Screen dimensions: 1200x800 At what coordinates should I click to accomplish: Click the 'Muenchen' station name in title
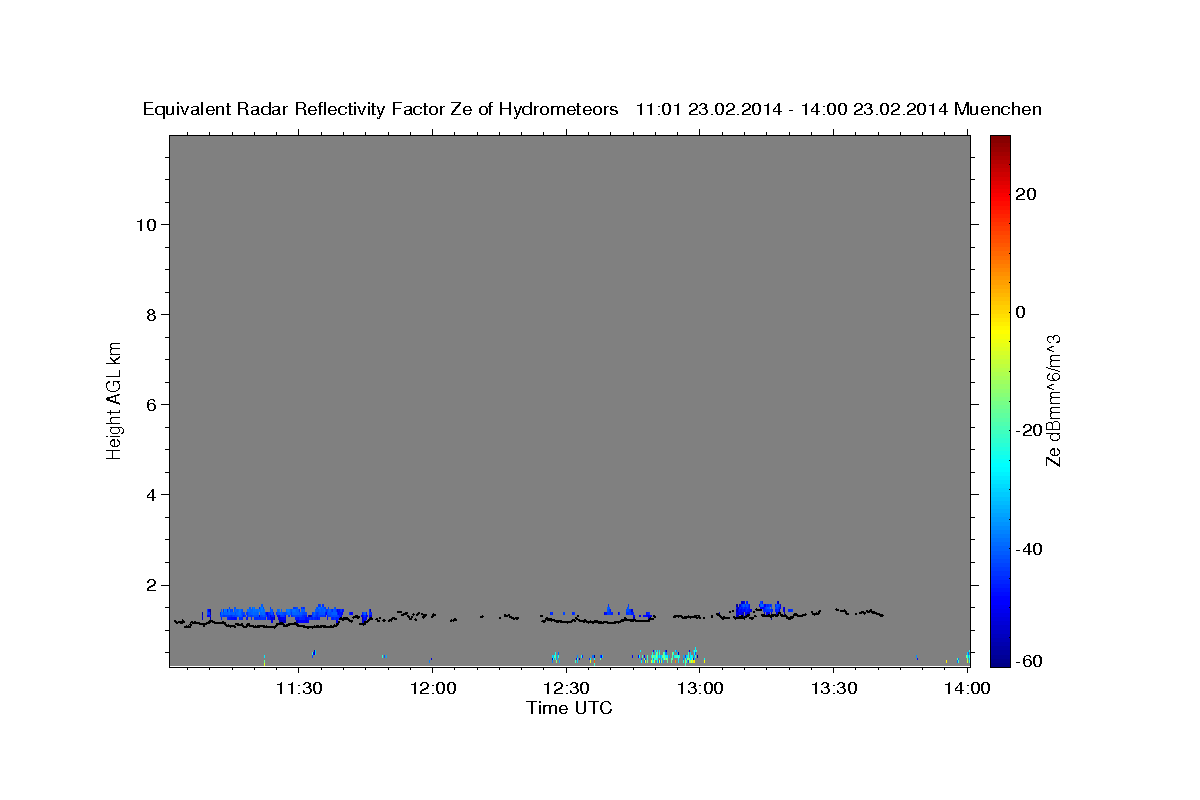[998, 109]
